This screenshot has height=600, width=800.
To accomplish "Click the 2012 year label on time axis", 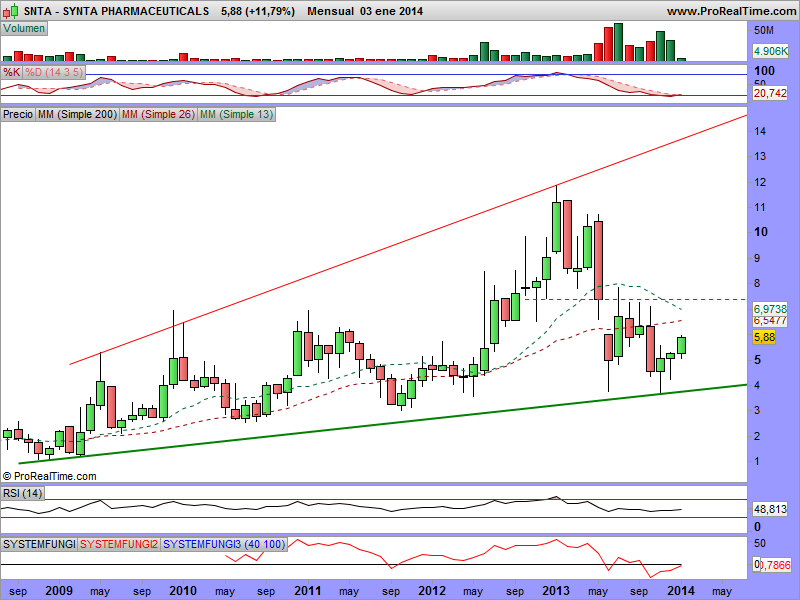I will coord(432,591).
